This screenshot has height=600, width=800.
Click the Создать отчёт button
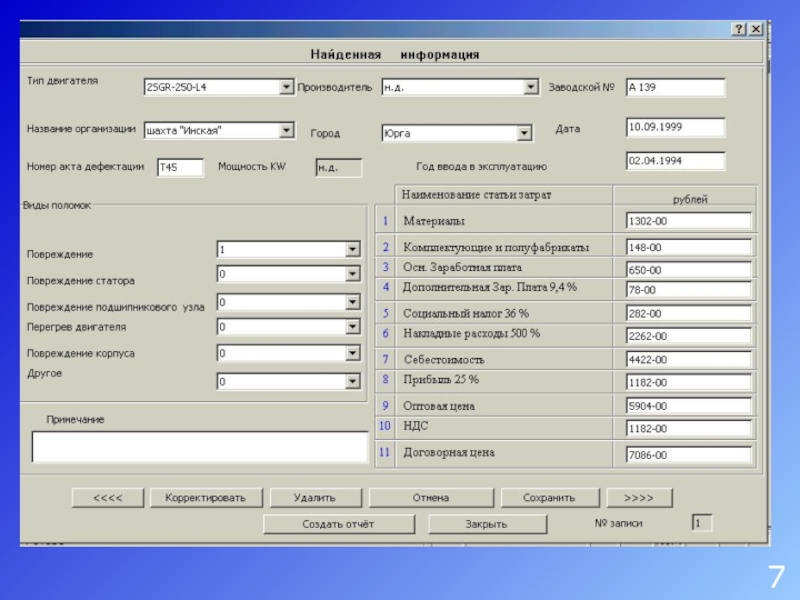pyautogui.click(x=338, y=523)
